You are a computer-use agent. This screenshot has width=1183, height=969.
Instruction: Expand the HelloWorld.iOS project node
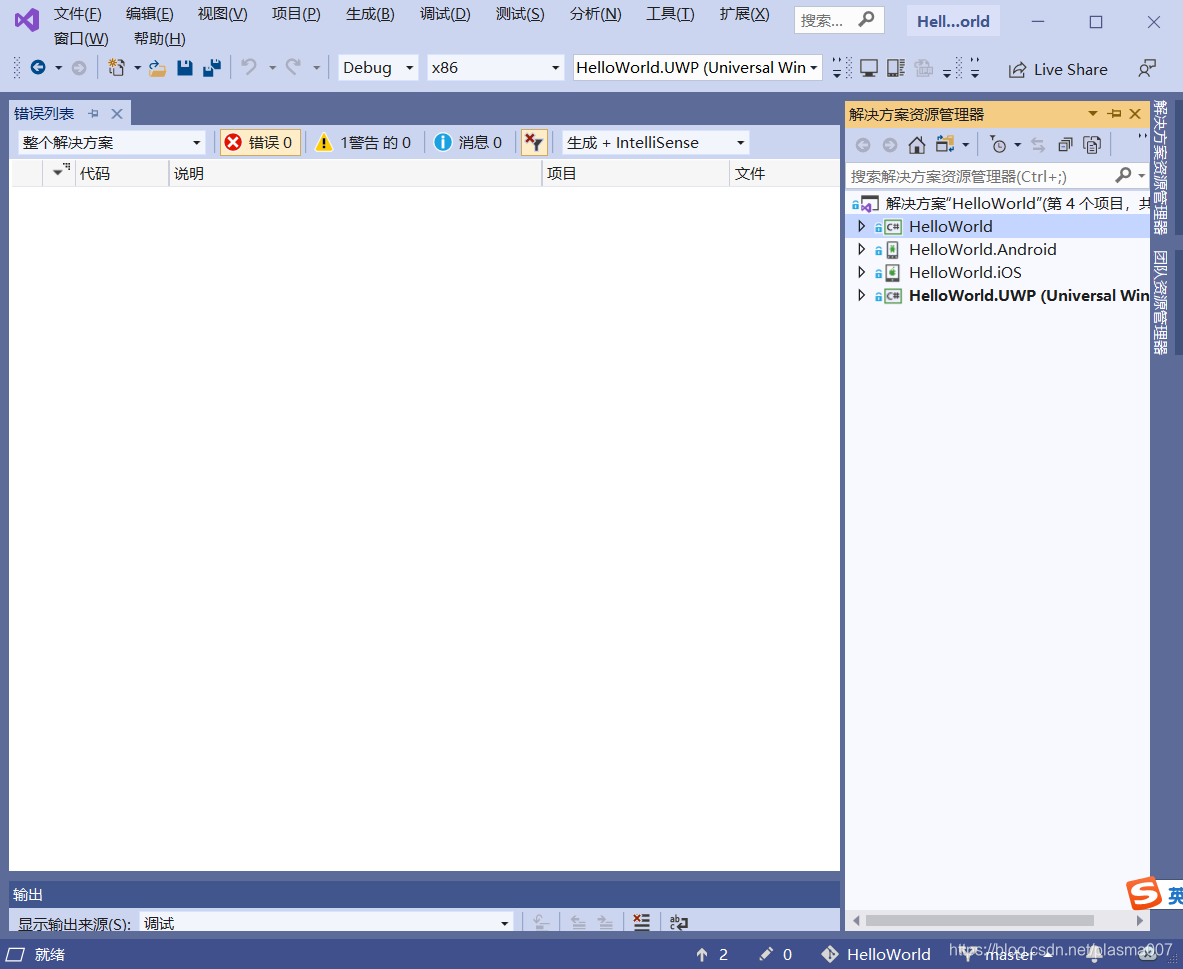click(x=862, y=272)
